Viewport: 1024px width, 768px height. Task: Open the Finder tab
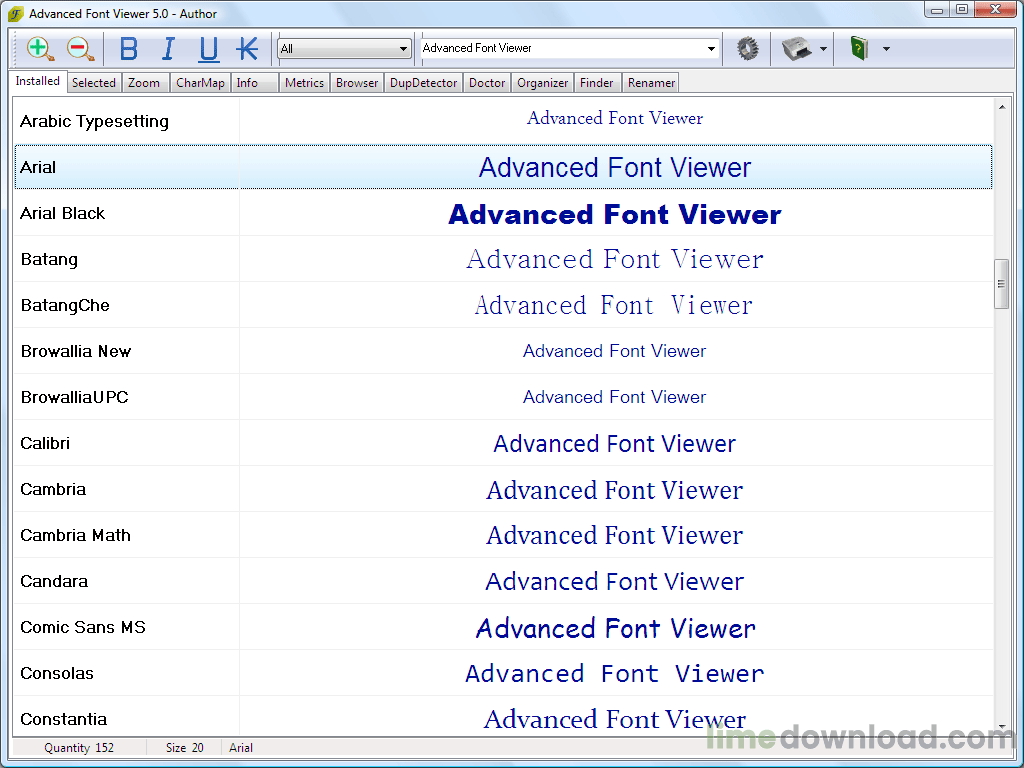pos(597,83)
